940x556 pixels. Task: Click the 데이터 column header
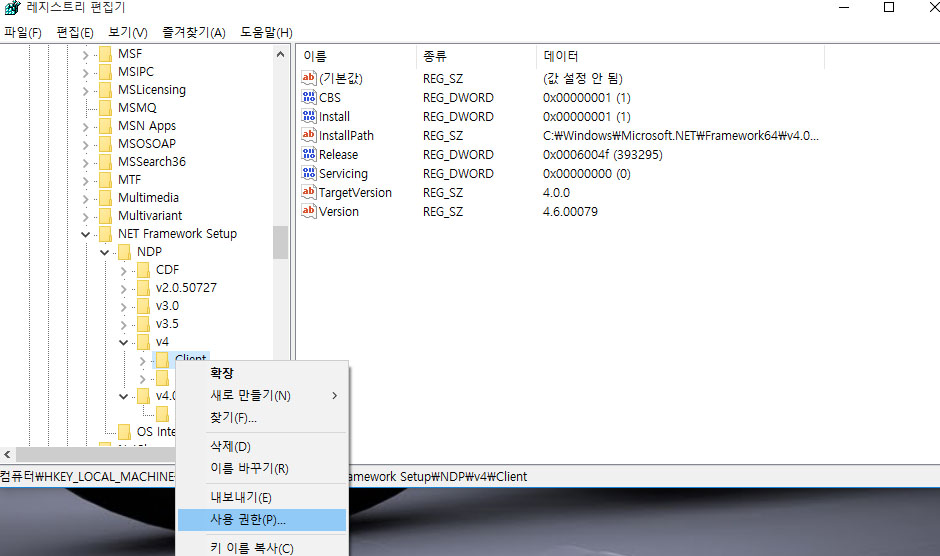click(x=560, y=56)
